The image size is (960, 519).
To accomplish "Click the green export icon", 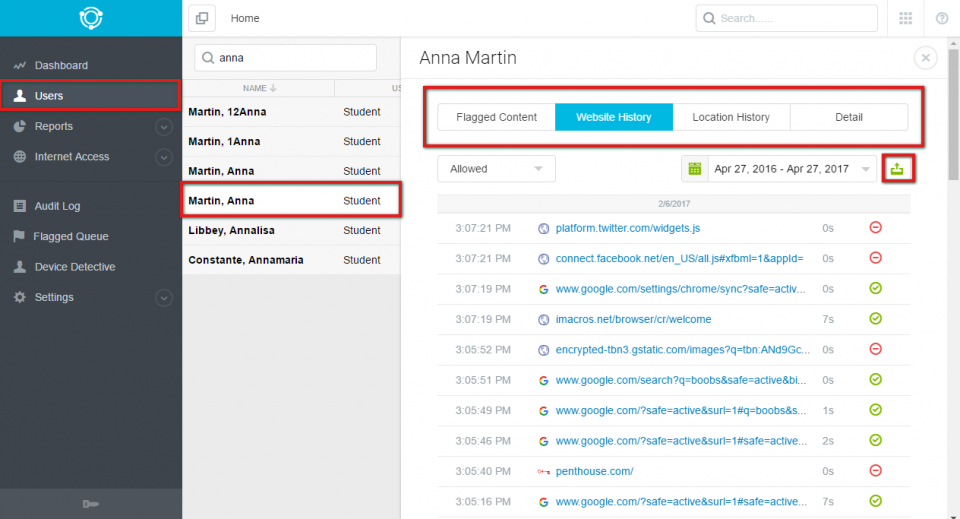I will point(898,169).
